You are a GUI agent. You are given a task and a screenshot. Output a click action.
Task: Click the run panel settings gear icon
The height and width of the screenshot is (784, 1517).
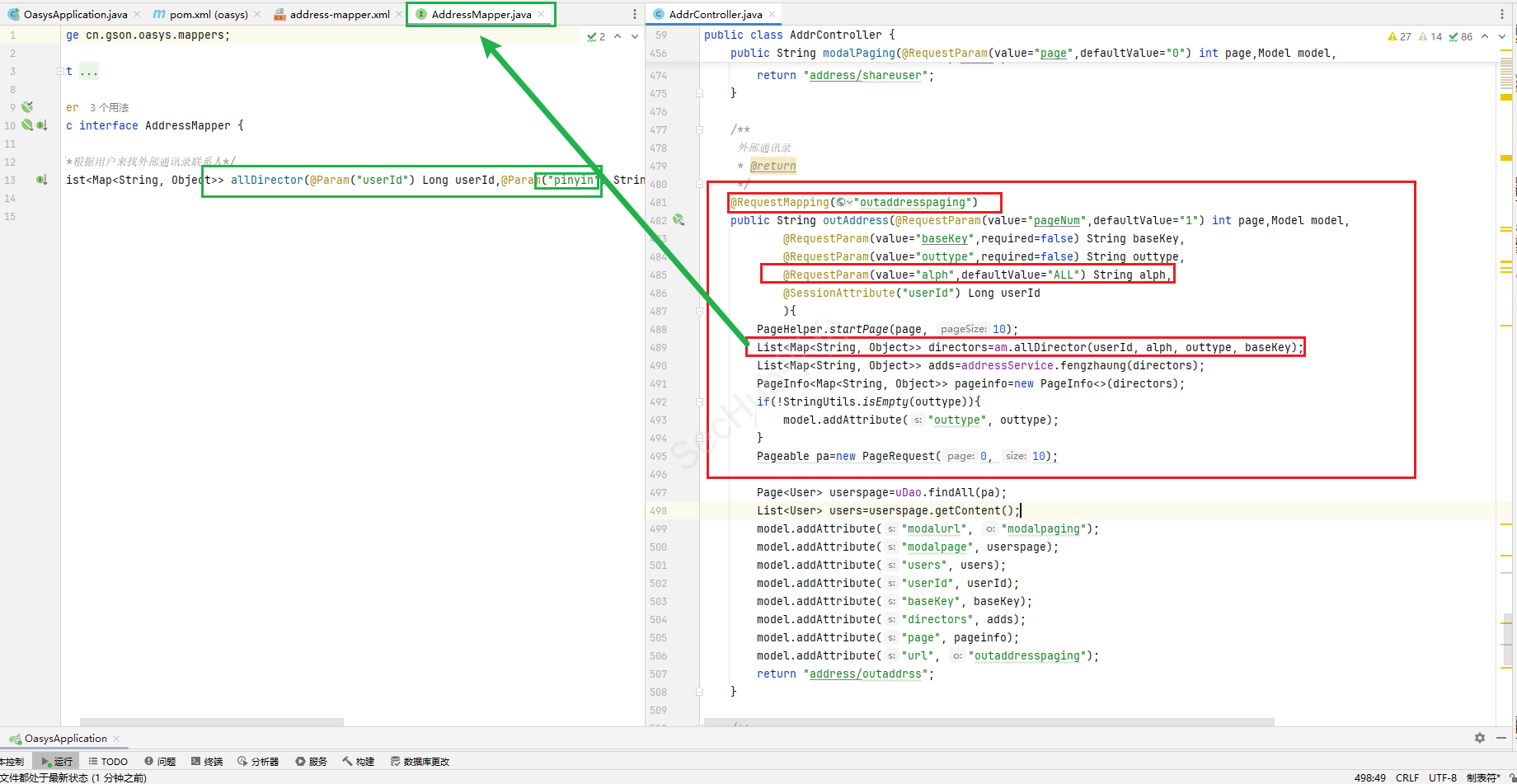coord(1479,738)
